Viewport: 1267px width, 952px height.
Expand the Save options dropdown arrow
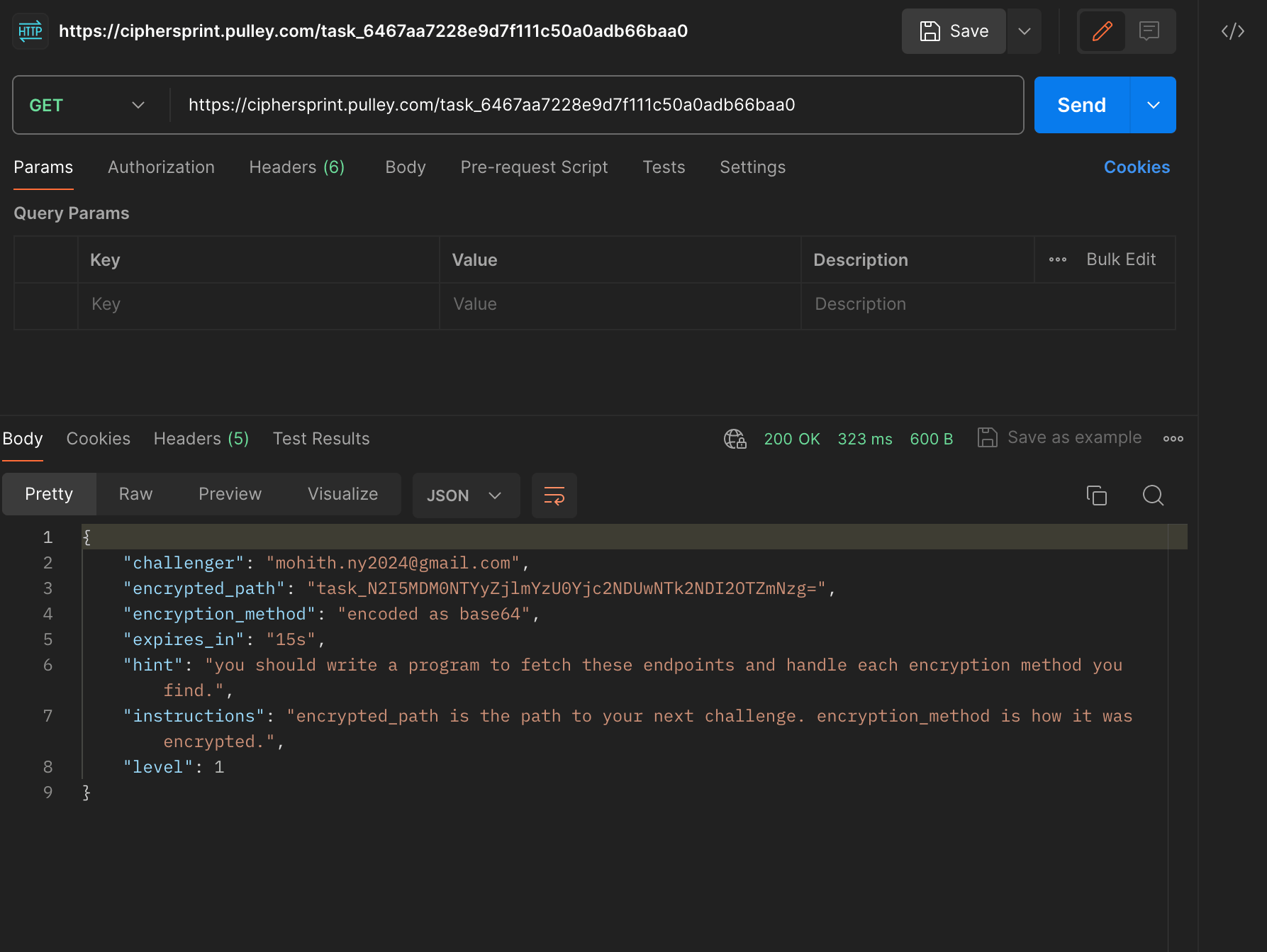pyautogui.click(x=1024, y=31)
